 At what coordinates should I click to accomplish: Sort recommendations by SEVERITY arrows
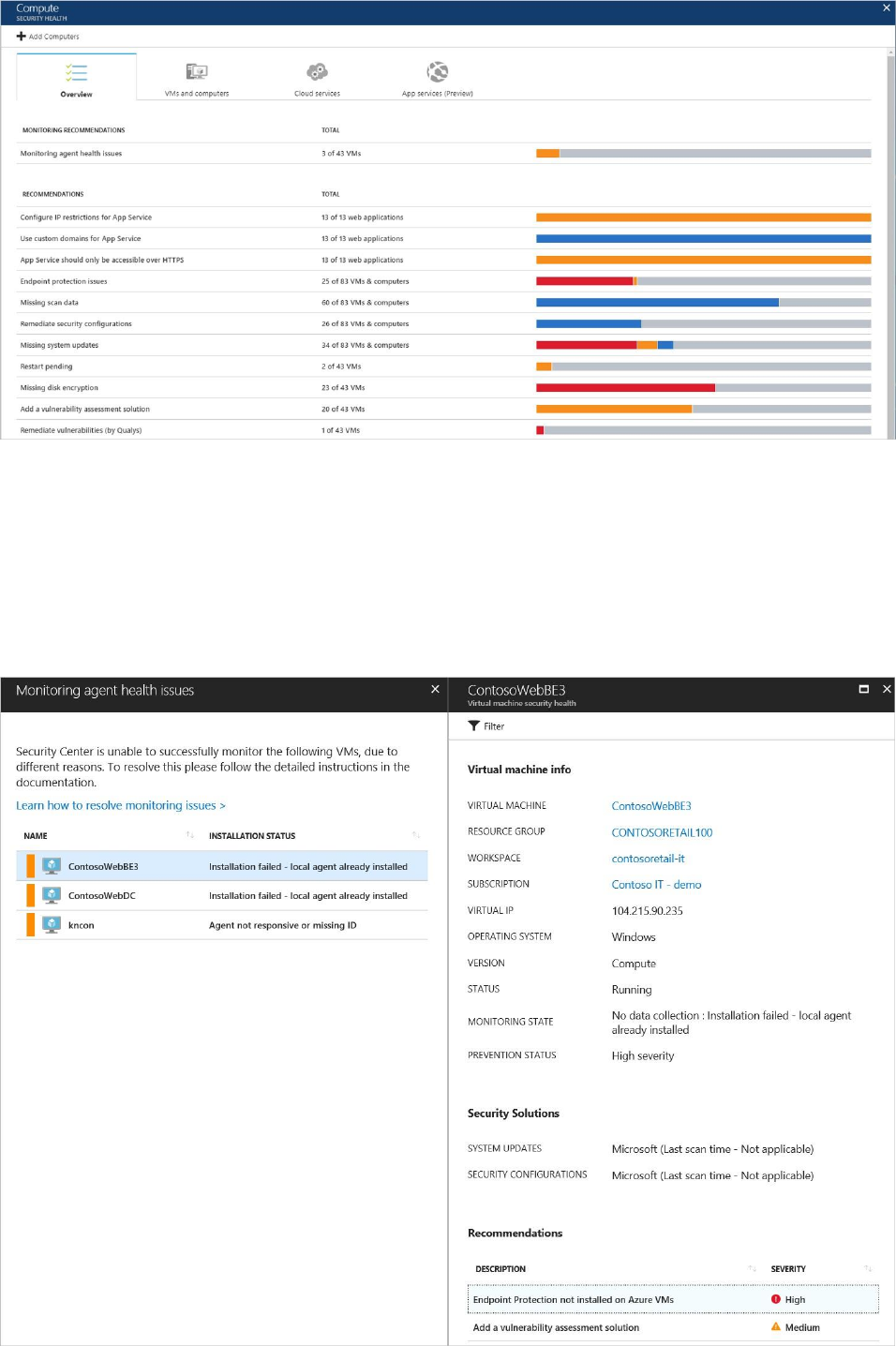point(868,1269)
